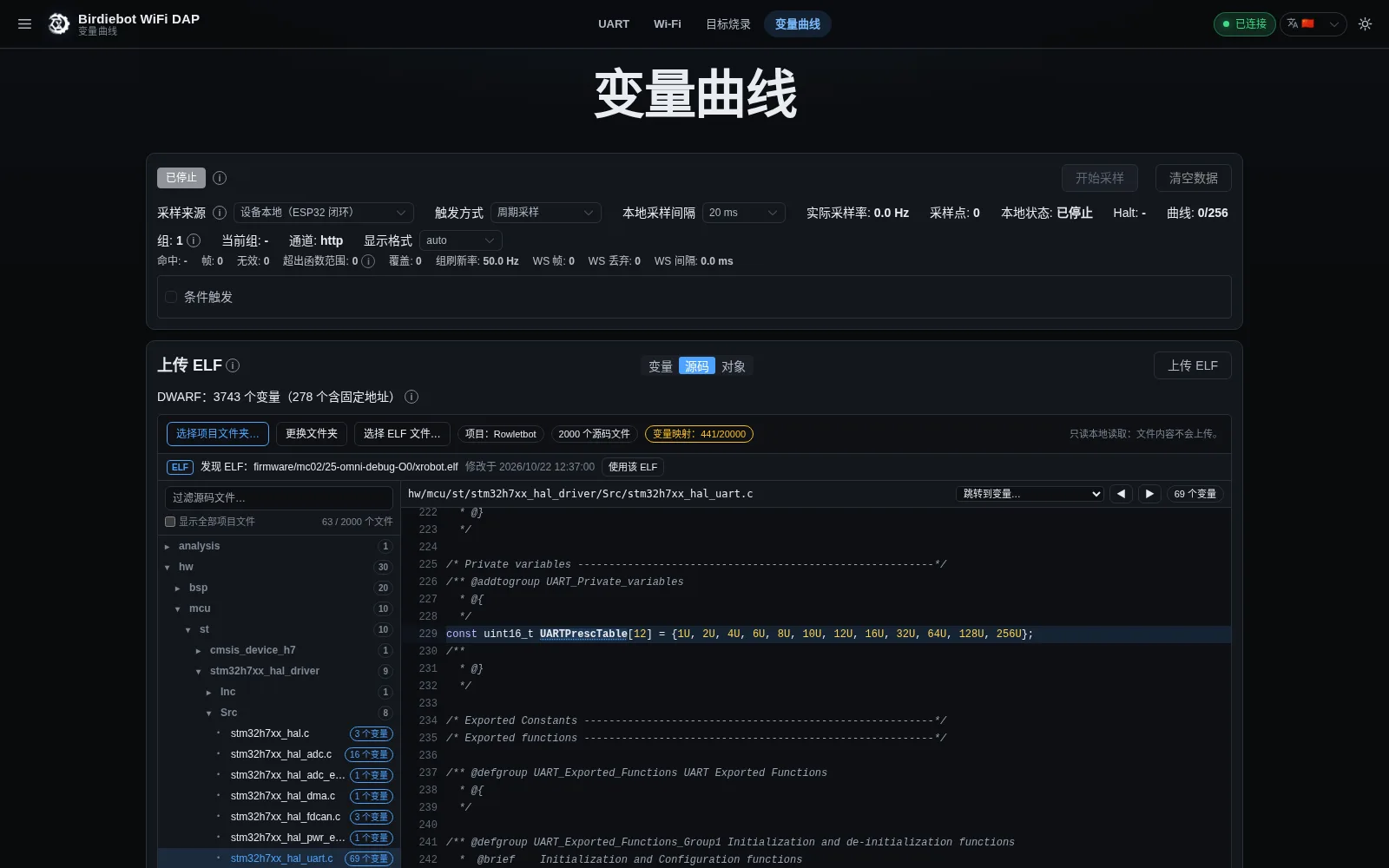The height and width of the screenshot is (868, 1389).
Task: Click the 清空数据 button
Action: click(1193, 178)
